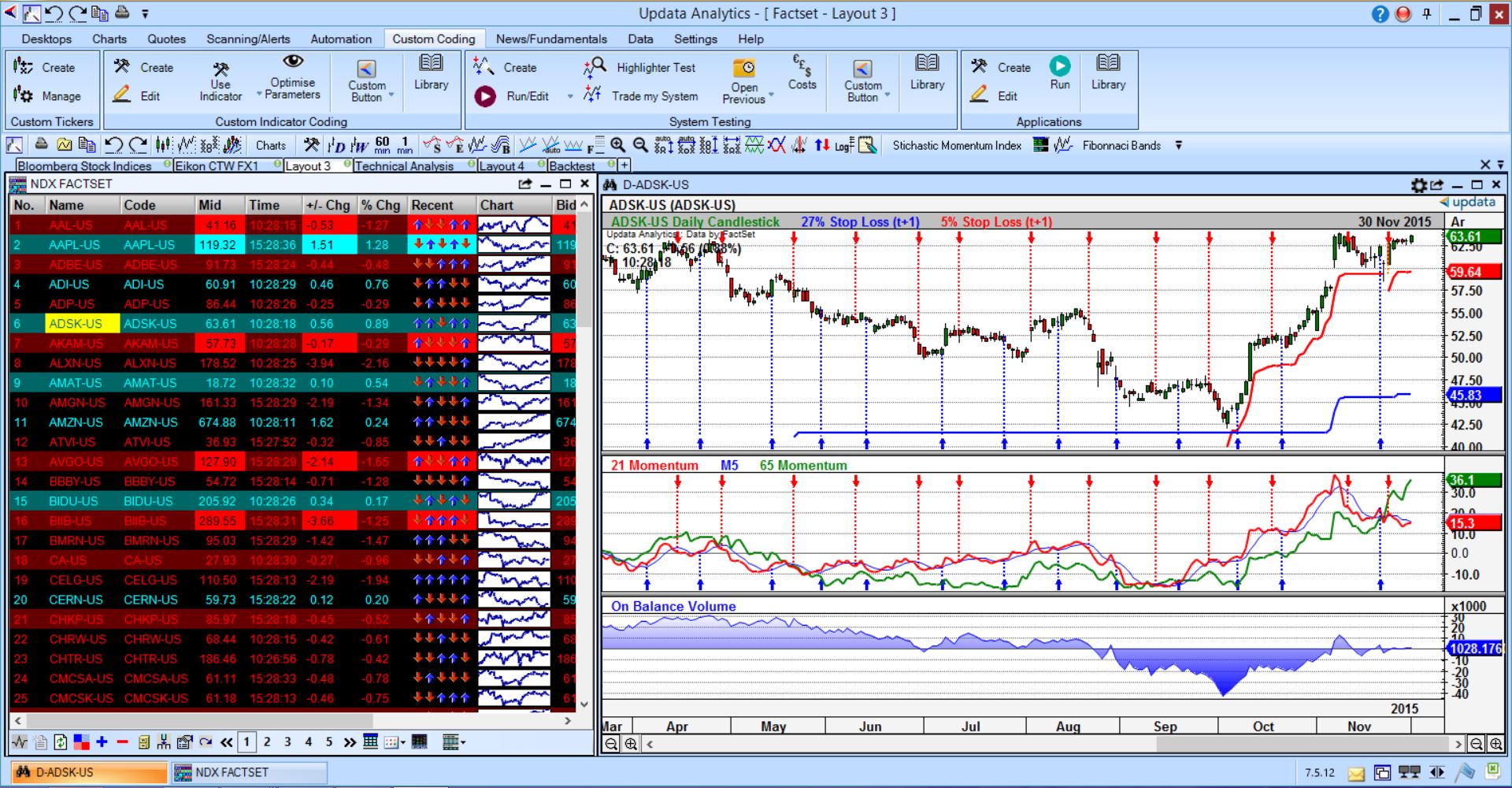
Task: Switch to the Technical Analysis layout tab
Action: pos(404,165)
